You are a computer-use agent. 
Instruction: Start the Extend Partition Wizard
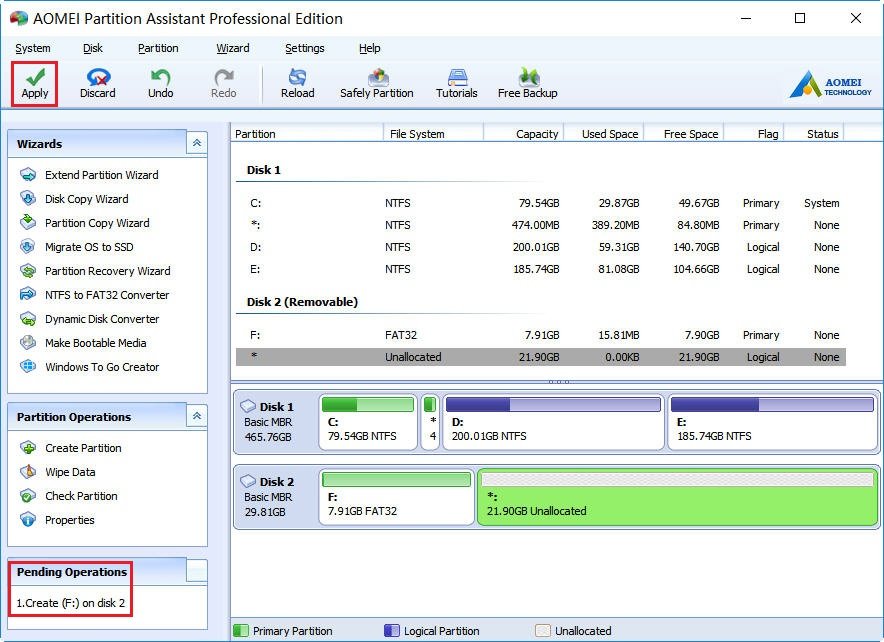tap(101, 175)
